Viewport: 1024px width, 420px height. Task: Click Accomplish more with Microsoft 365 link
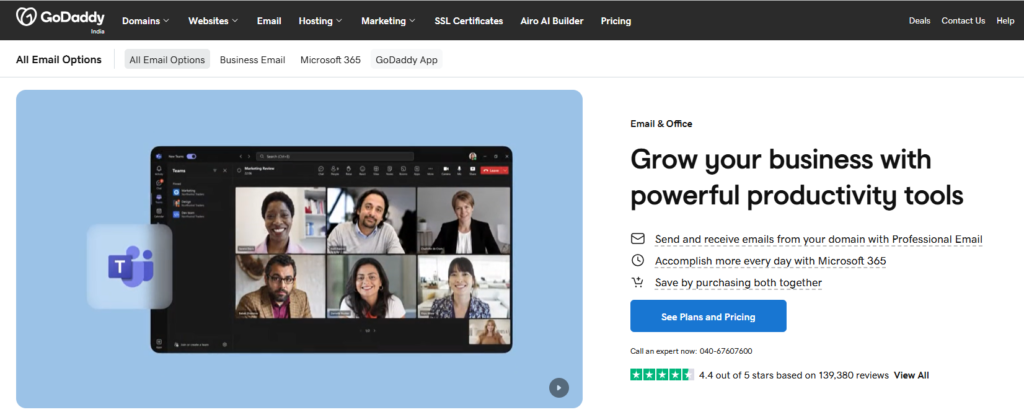click(x=771, y=261)
